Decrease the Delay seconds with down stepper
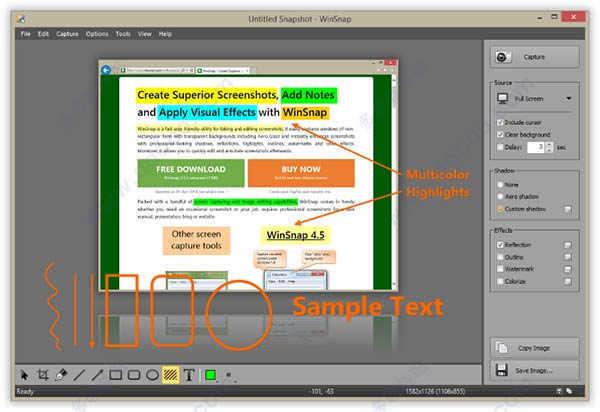 (x=549, y=150)
